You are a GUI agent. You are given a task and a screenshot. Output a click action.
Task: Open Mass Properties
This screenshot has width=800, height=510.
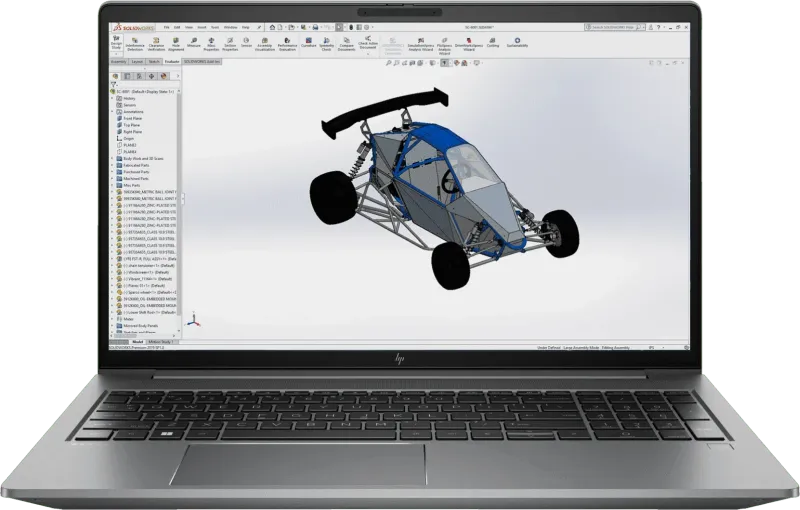coord(211,44)
